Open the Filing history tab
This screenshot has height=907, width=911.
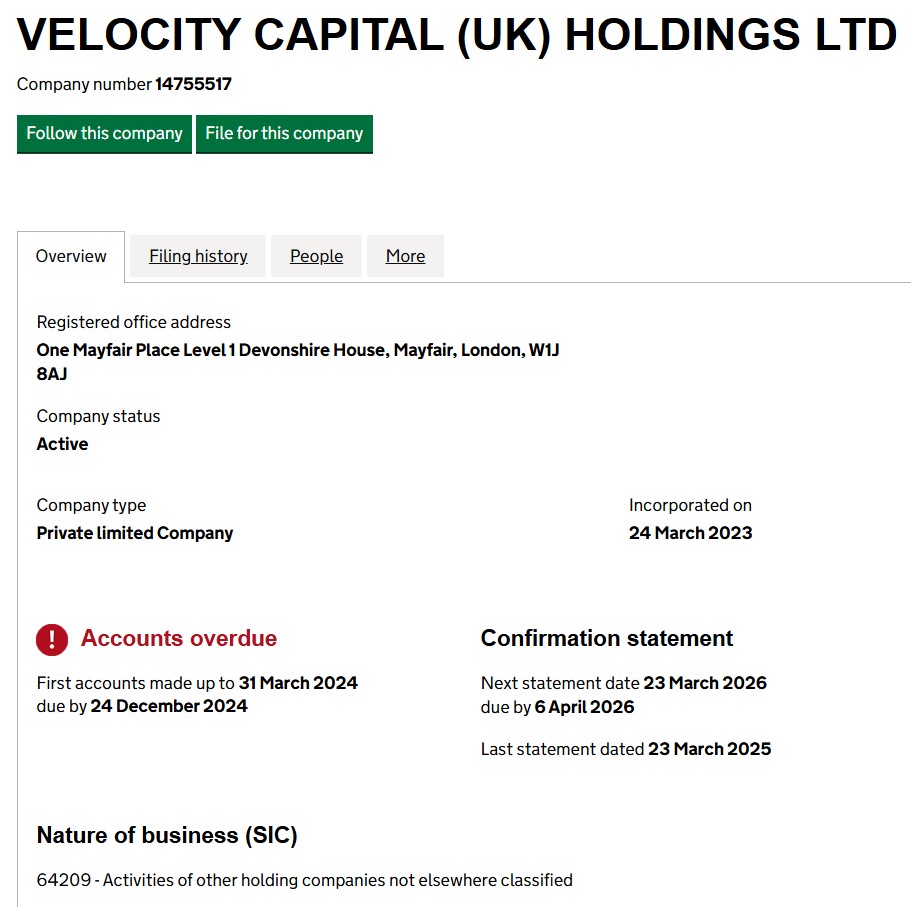(x=198, y=257)
